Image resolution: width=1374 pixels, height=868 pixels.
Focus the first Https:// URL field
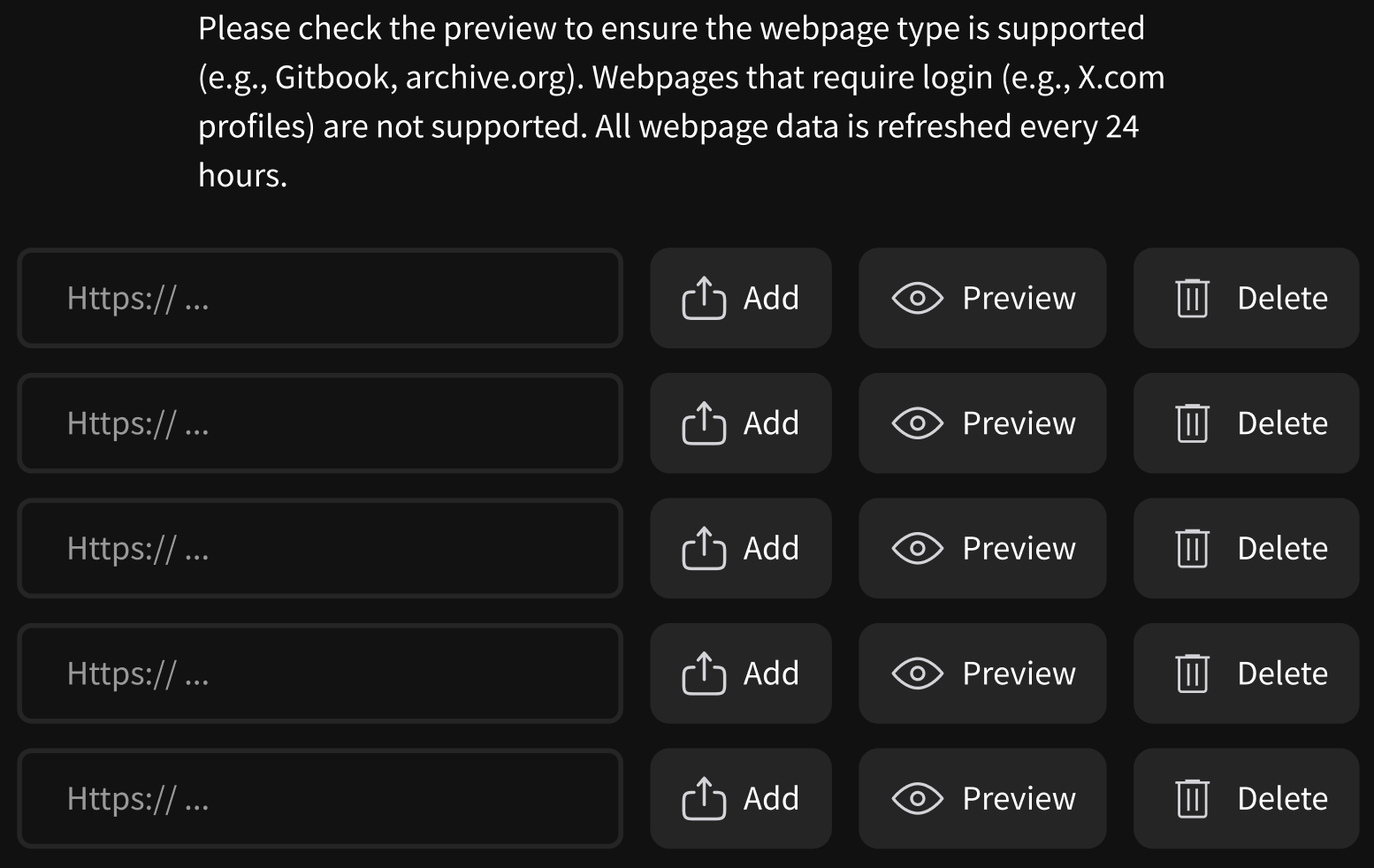click(320, 298)
